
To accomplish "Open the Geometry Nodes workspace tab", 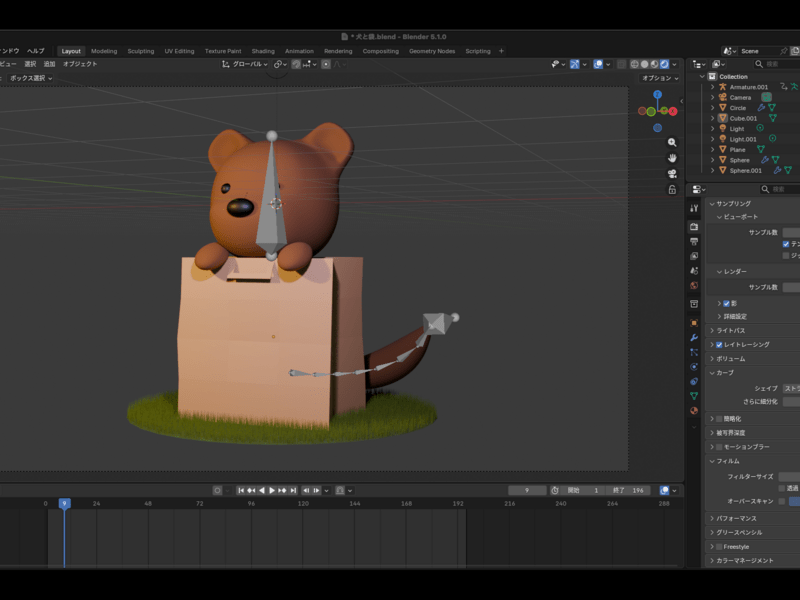I will (x=431, y=51).
